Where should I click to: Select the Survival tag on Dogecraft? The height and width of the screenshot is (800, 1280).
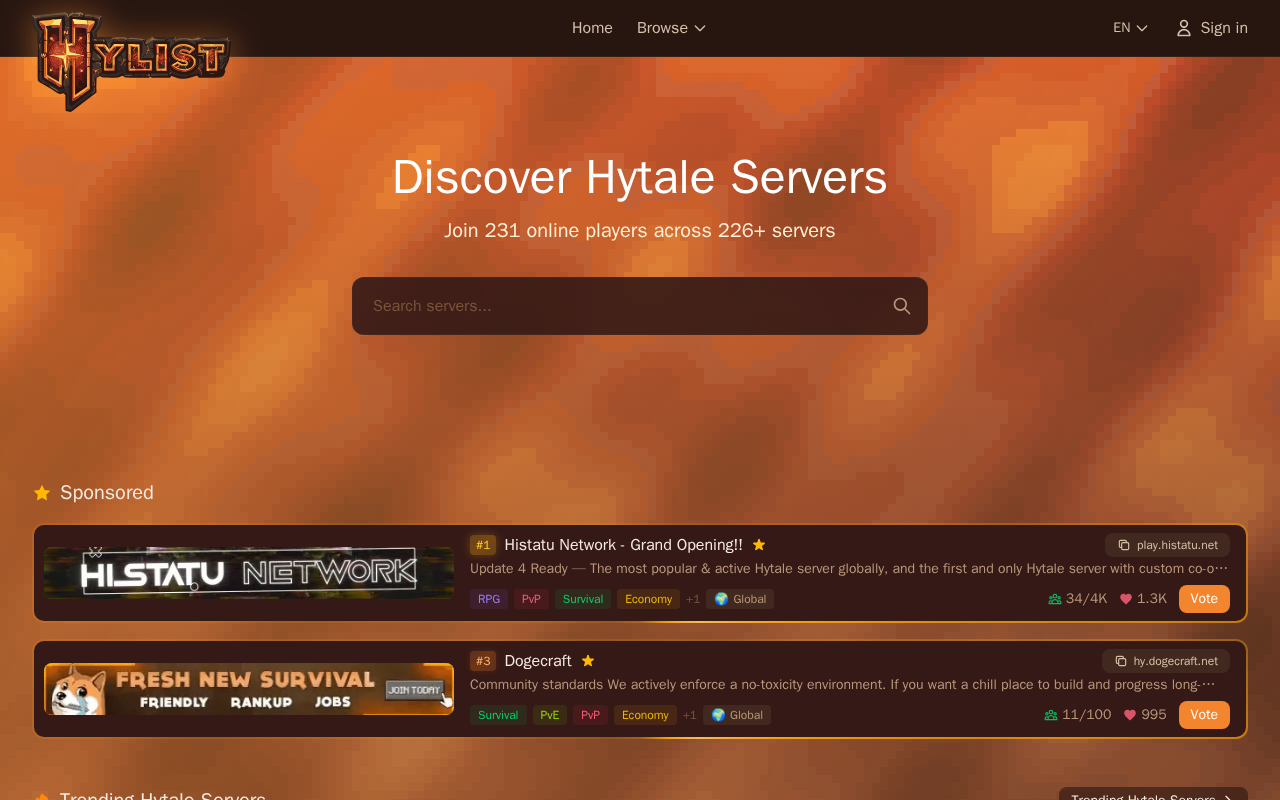coord(498,715)
